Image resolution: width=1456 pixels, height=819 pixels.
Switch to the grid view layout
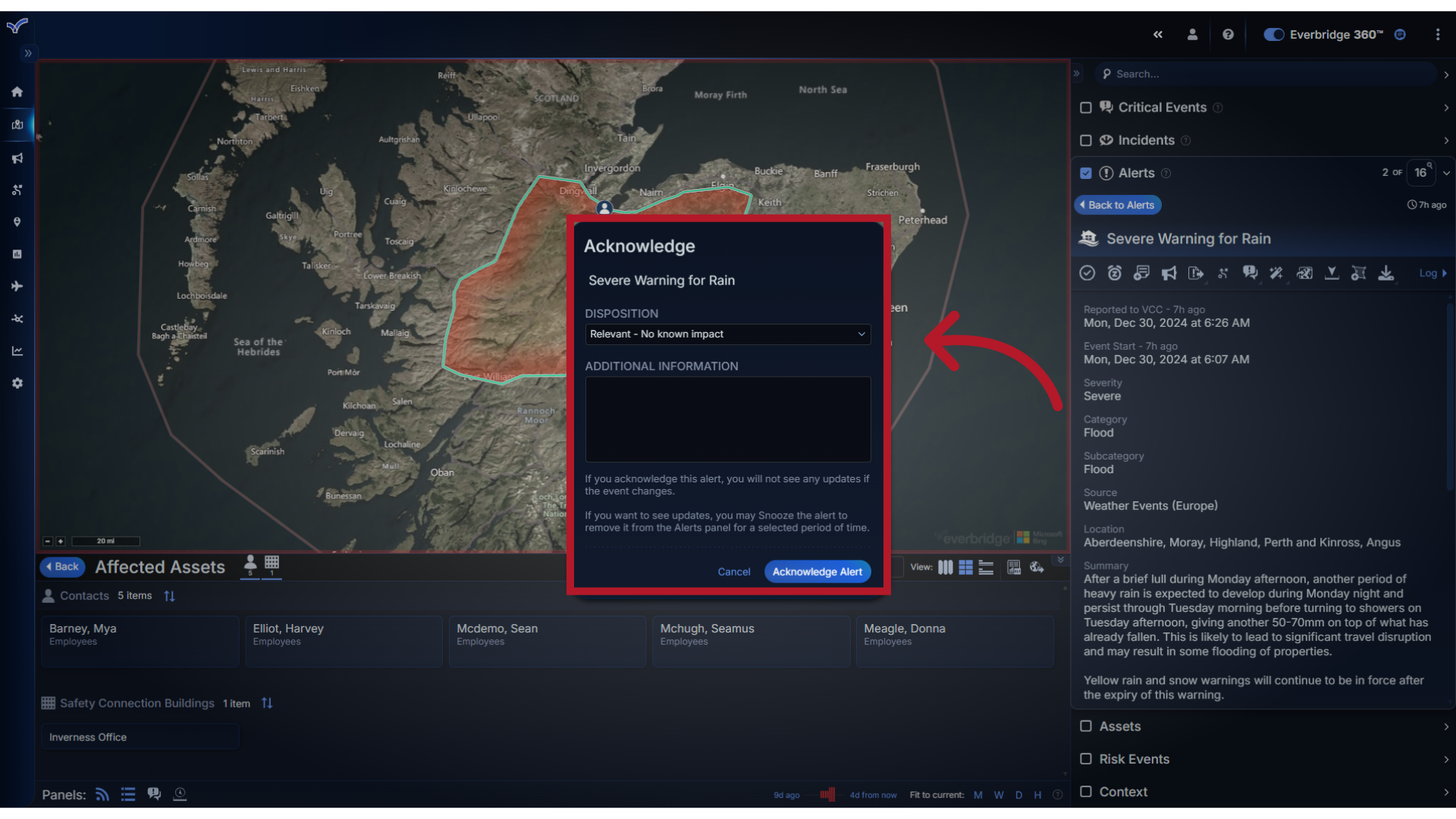tap(965, 566)
